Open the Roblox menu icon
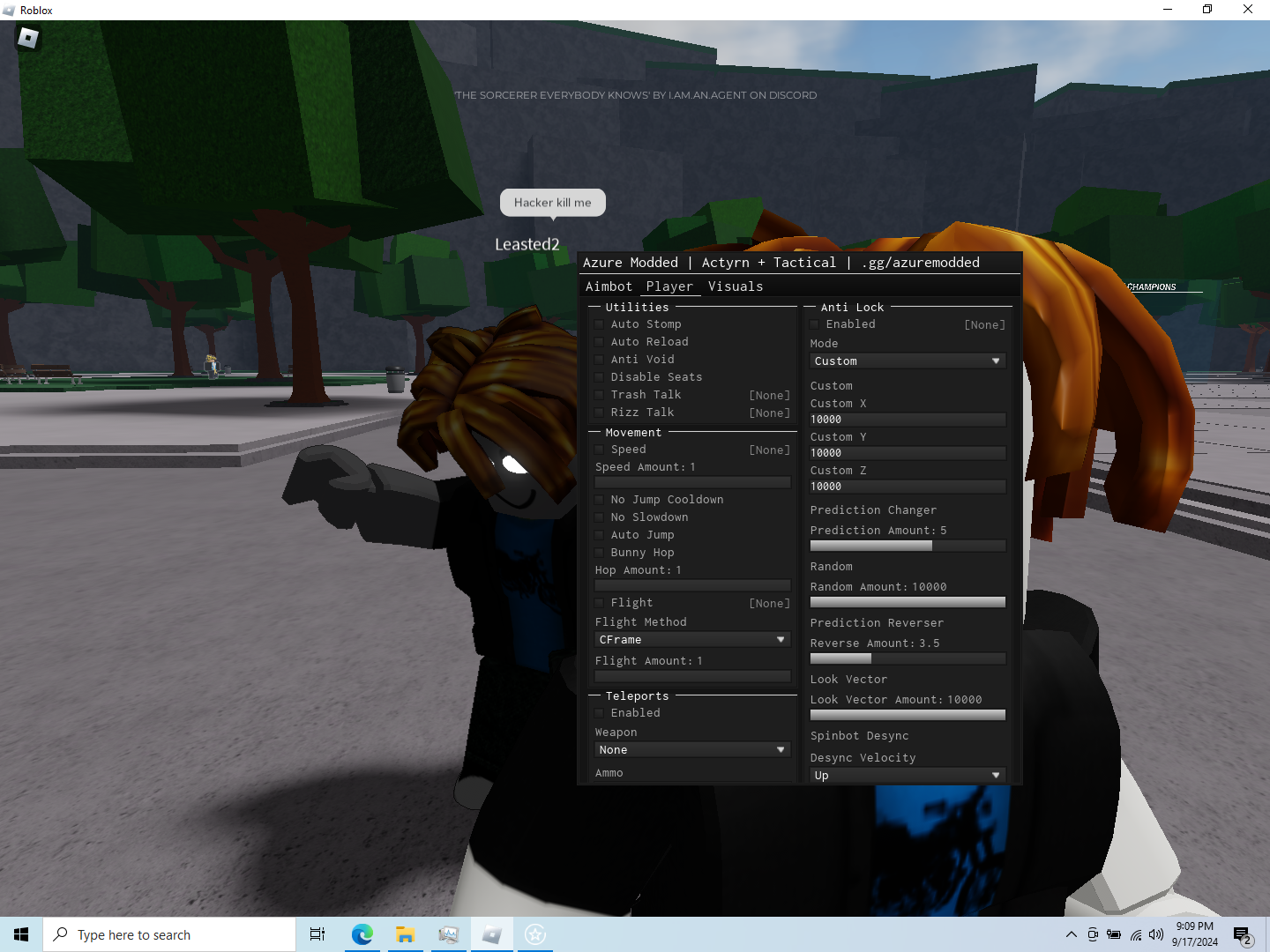Image resolution: width=1270 pixels, height=952 pixels. 28,38
